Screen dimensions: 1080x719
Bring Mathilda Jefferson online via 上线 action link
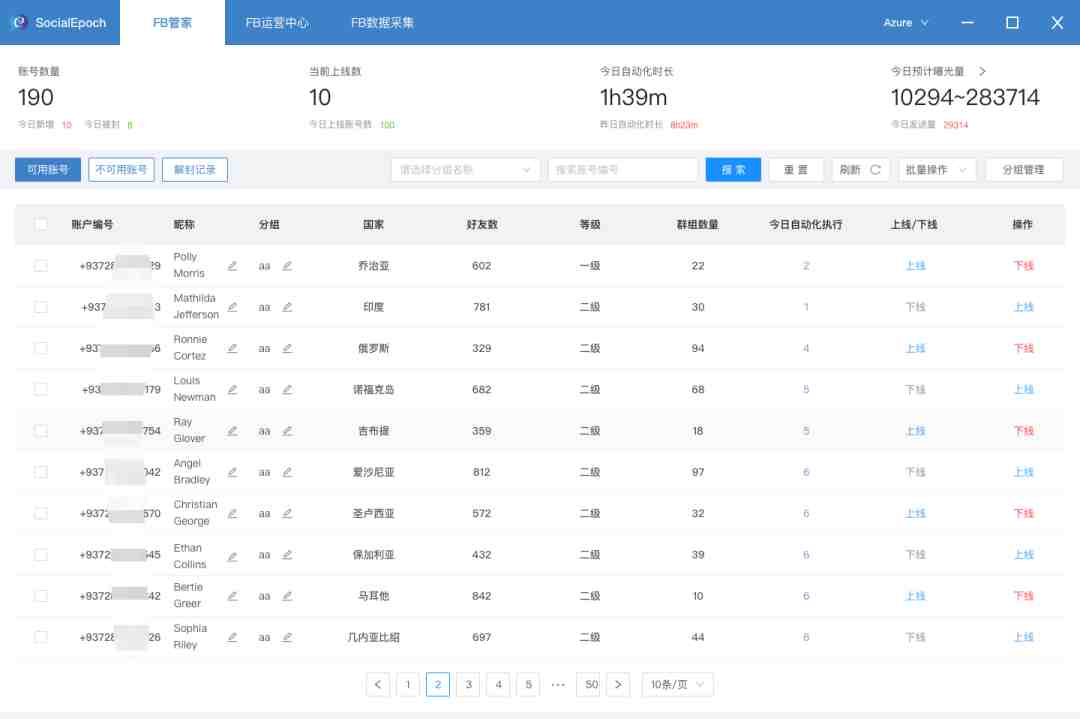(x=1024, y=307)
